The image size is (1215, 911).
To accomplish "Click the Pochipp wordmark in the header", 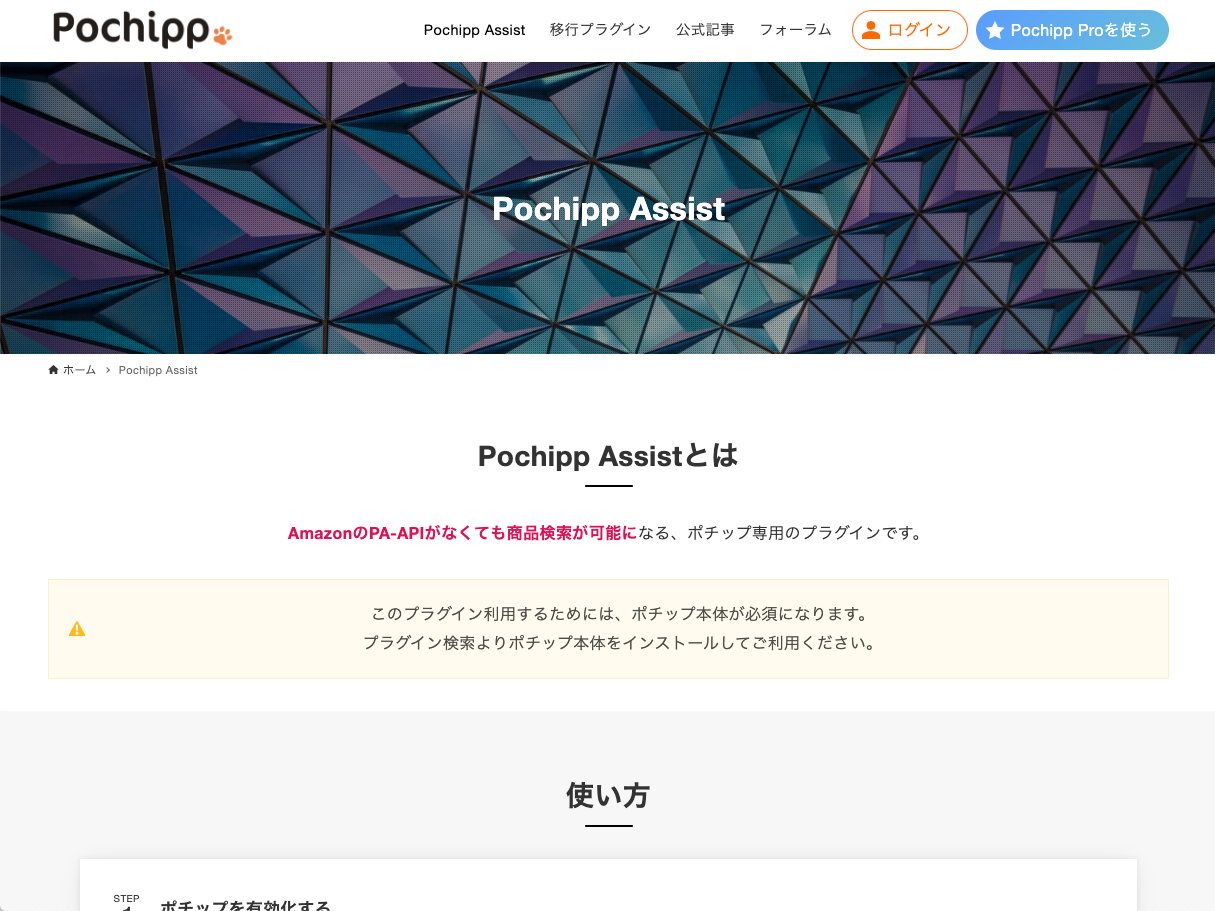I will pos(130,29).
